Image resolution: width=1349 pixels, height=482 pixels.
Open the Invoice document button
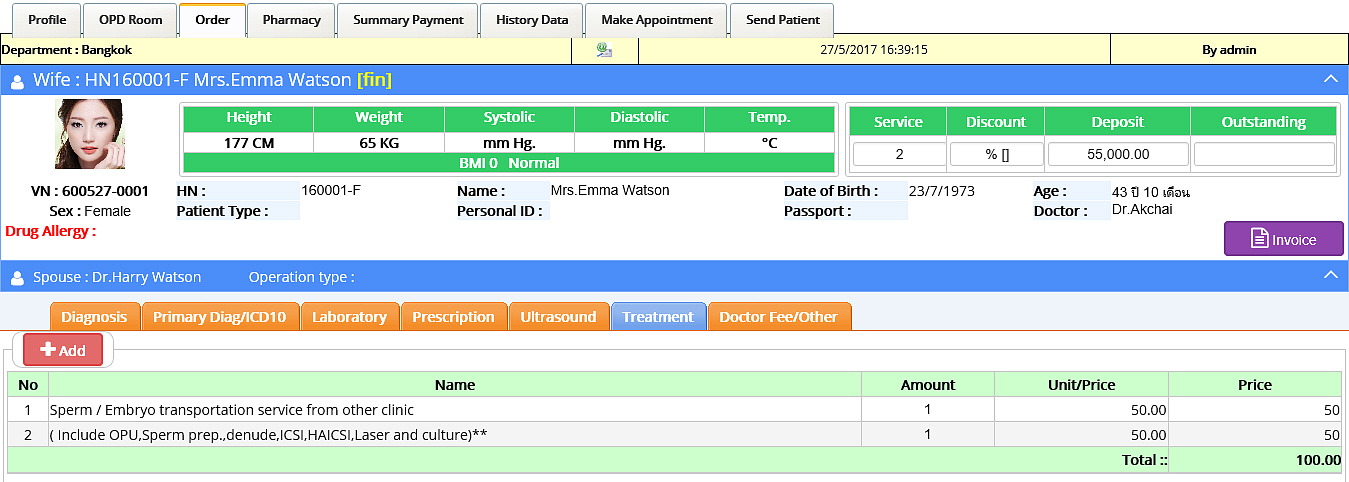pos(1283,239)
